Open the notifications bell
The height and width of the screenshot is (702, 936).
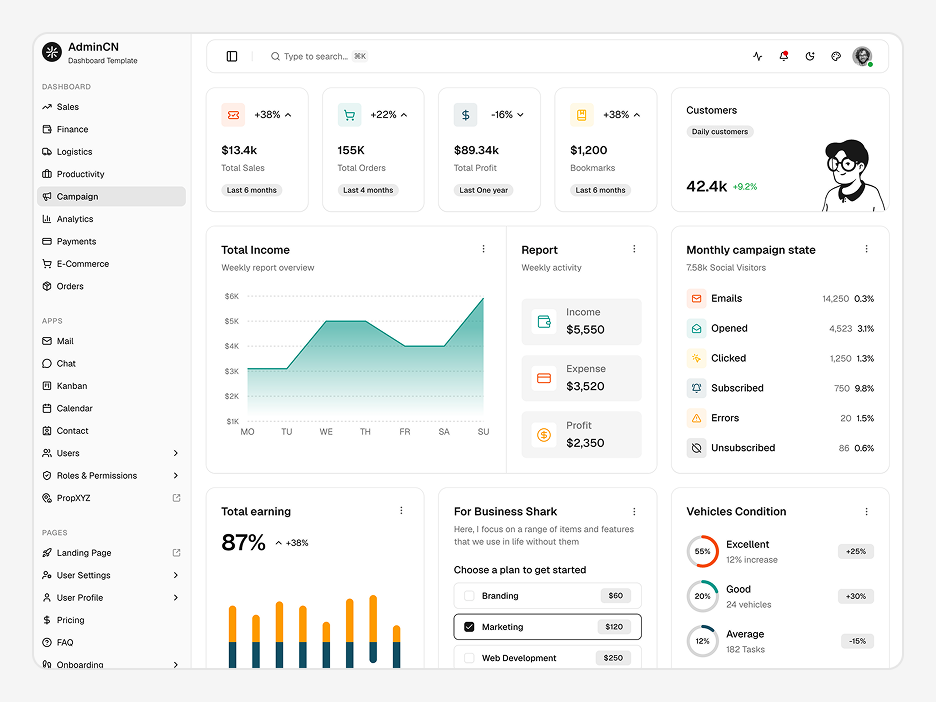784,56
